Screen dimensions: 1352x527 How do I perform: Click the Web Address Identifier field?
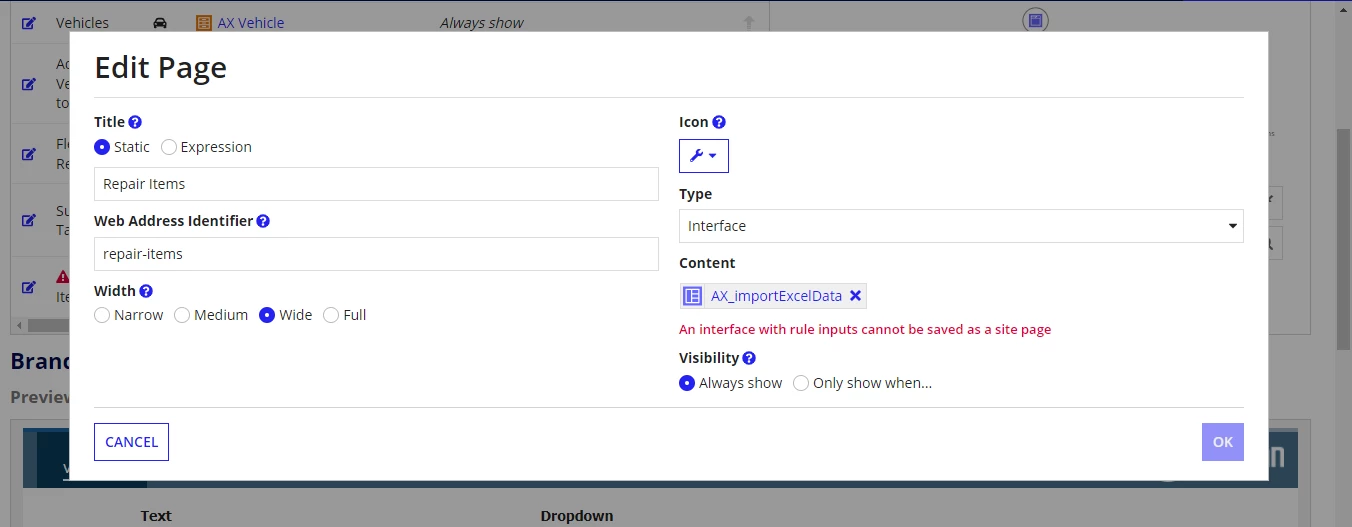(x=376, y=254)
